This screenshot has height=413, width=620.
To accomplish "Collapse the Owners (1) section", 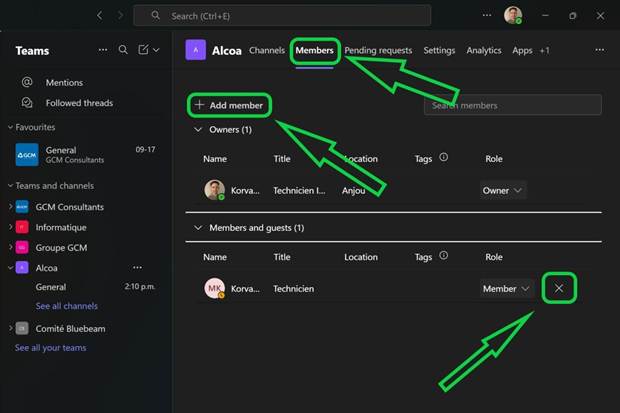I will [x=198, y=129].
